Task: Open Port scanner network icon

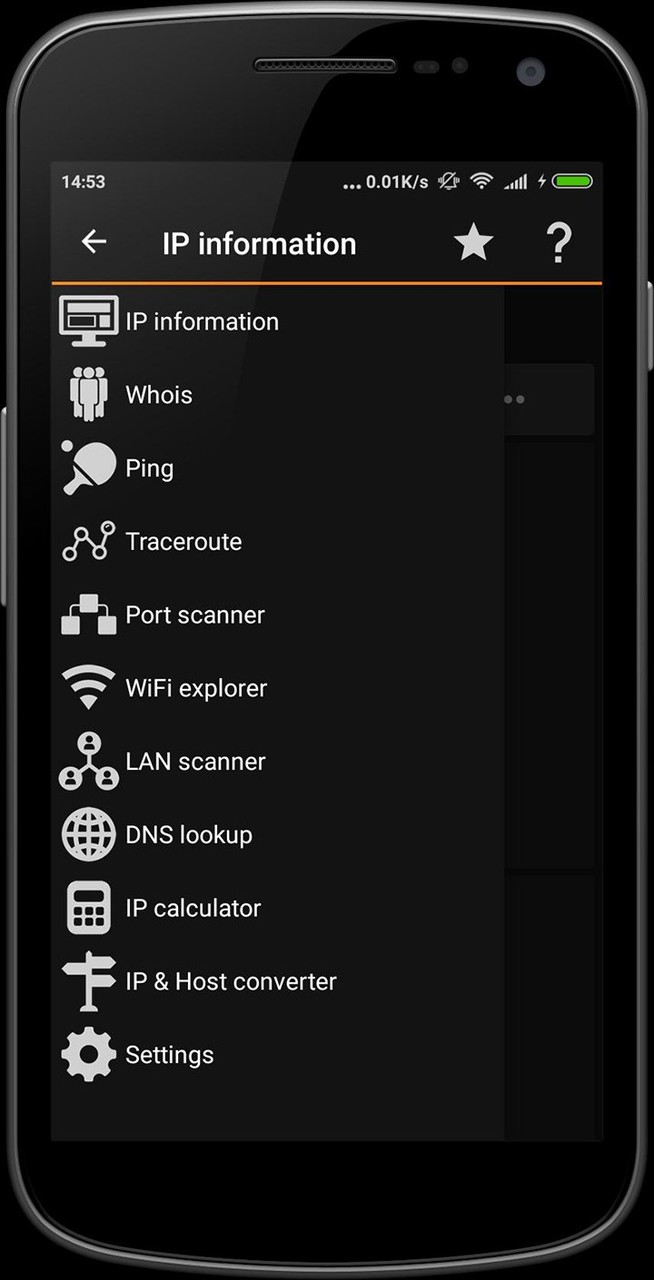Action: coord(89,614)
